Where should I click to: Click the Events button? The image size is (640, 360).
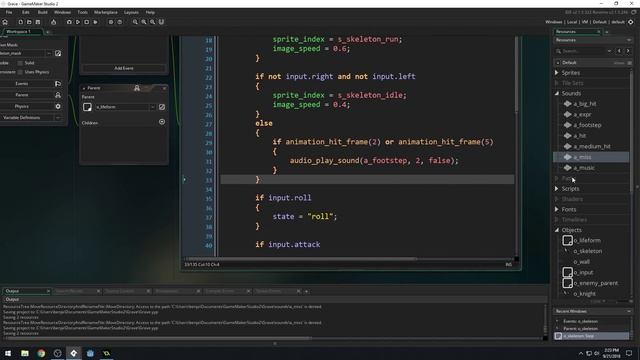[22, 84]
